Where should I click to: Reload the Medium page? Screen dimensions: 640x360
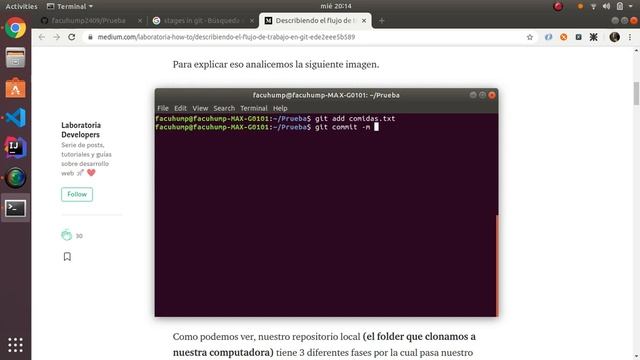(72, 37)
